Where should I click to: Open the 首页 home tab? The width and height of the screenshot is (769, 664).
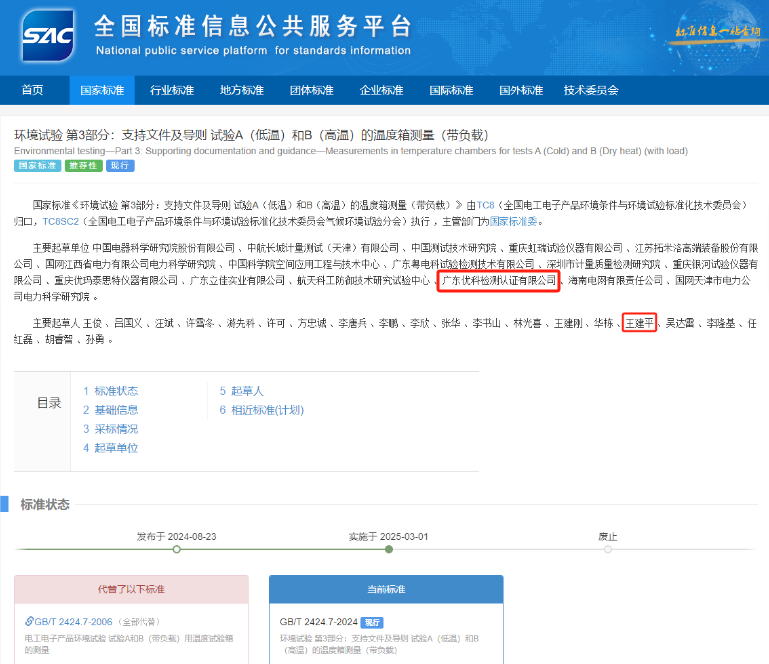pos(33,90)
